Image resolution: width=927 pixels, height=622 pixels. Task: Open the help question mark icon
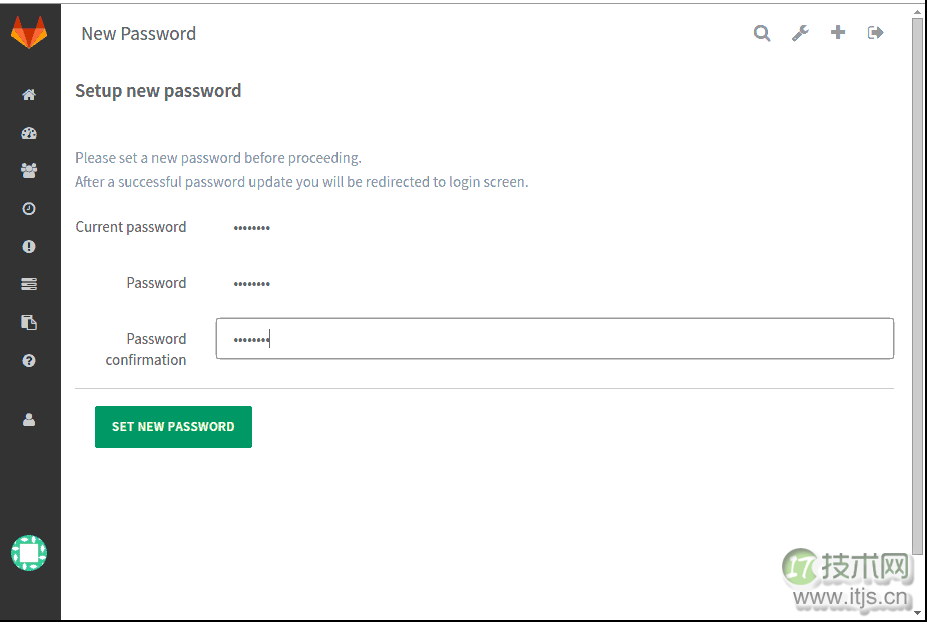click(x=29, y=361)
